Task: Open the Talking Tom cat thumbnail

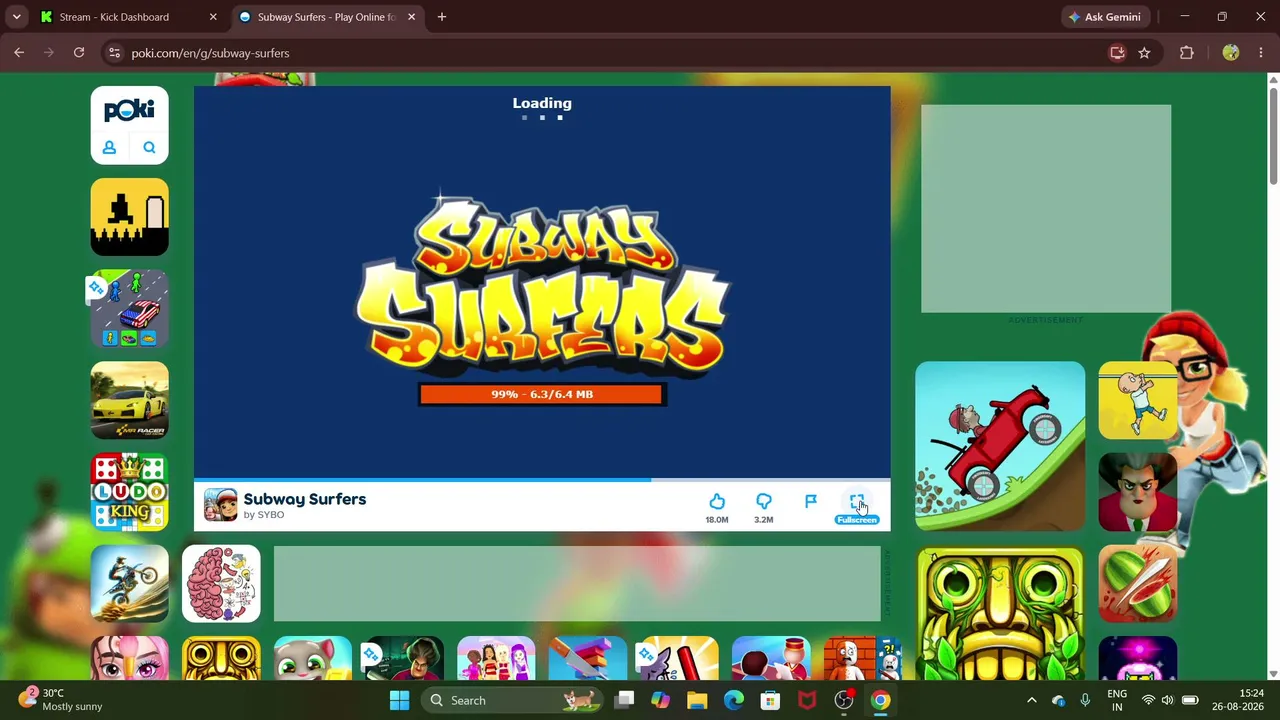Action: [312, 658]
